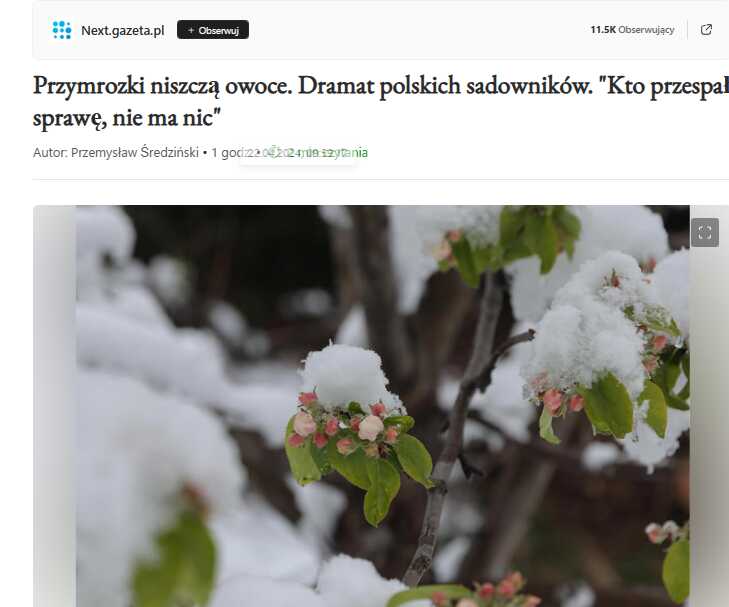The height and width of the screenshot is (607, 729).
Task: Click the quoted headline part "Kto przespał sprawę"
Action: point(380,102)
